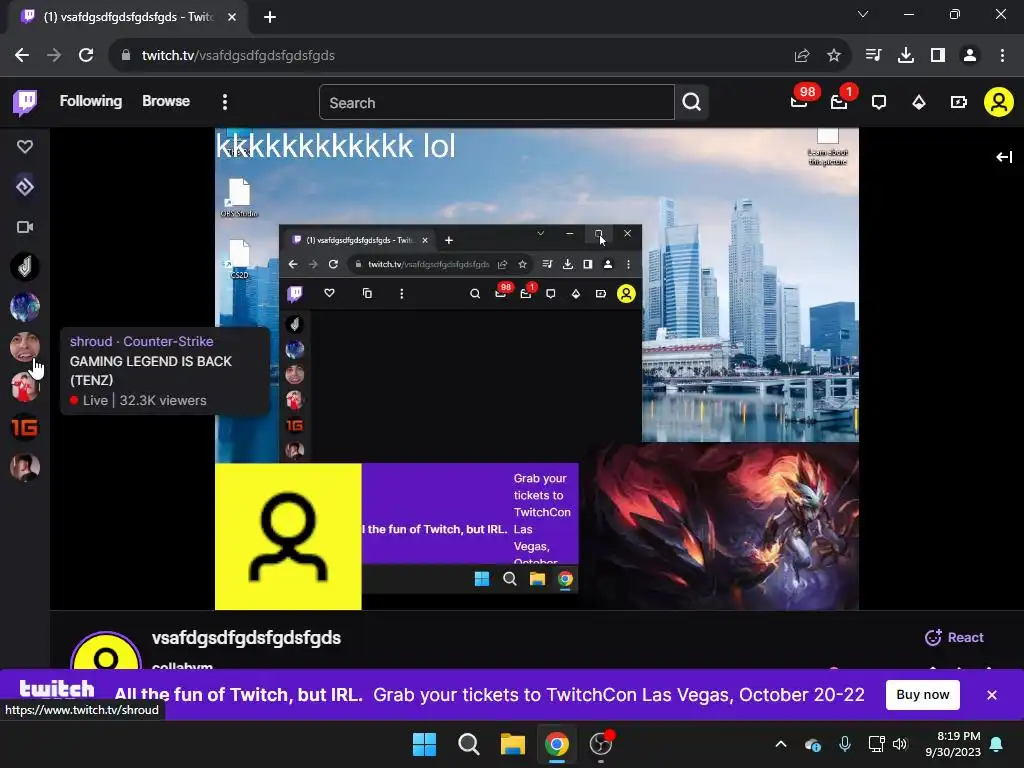Open the Browse page

click(166, 101)
